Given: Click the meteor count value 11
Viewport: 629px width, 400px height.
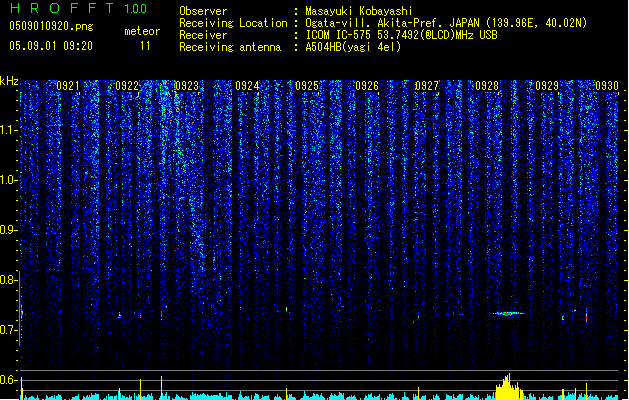Looking at the screenshot, I should (145, 46).
